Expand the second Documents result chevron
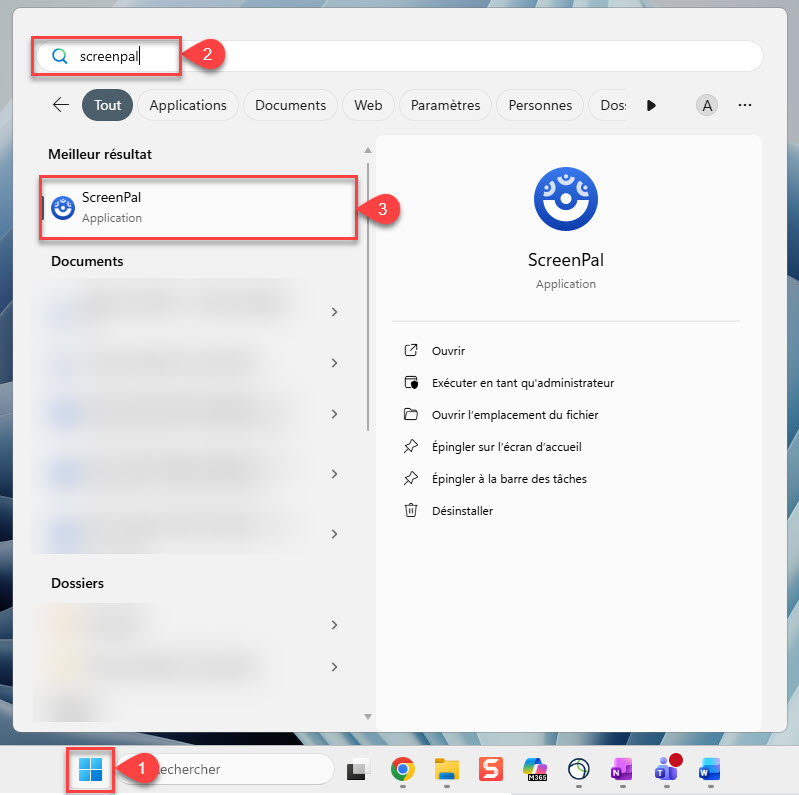 point(334,363)
